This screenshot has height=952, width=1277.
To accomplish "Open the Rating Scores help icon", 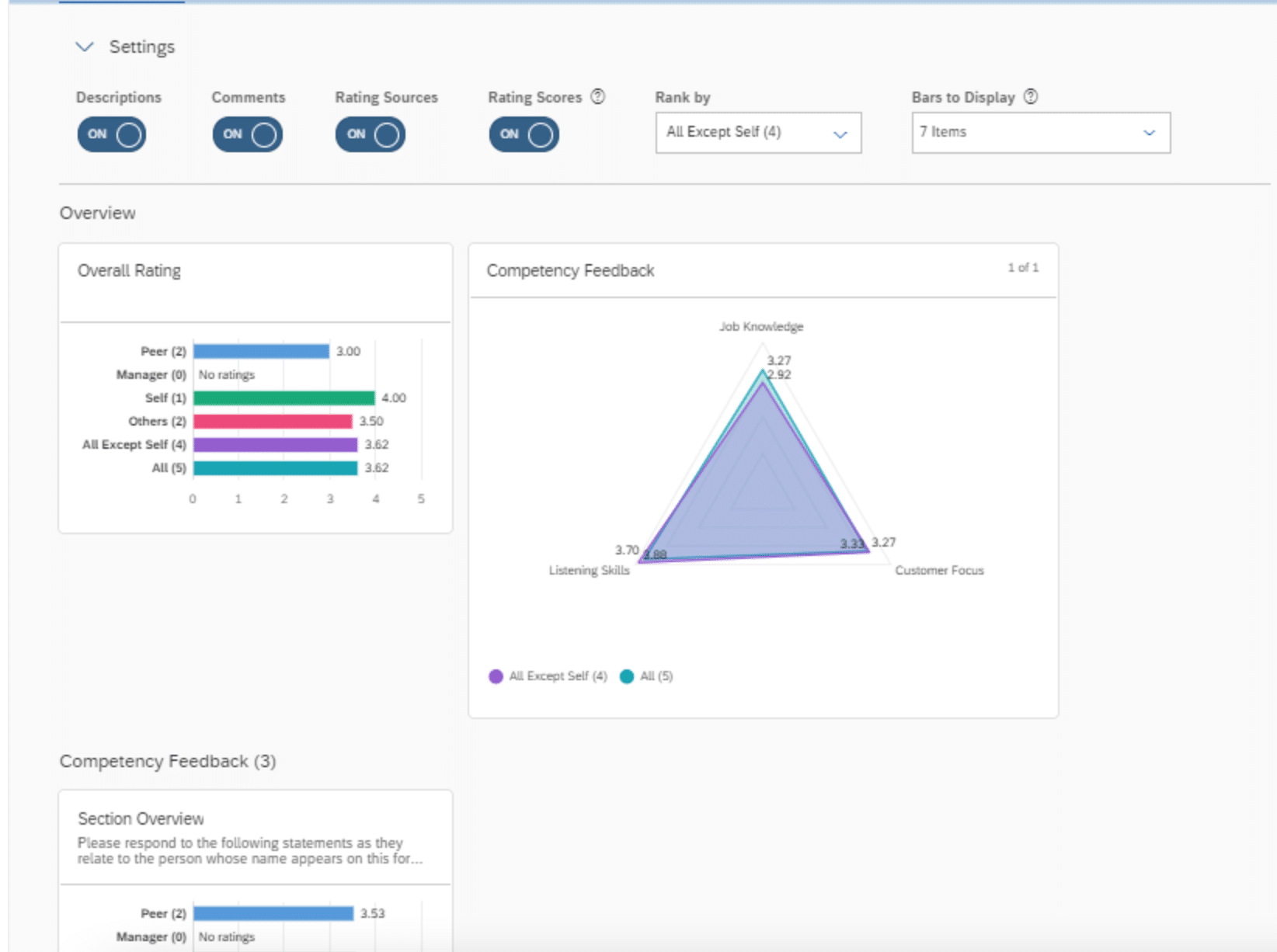I will coord(597,96).
